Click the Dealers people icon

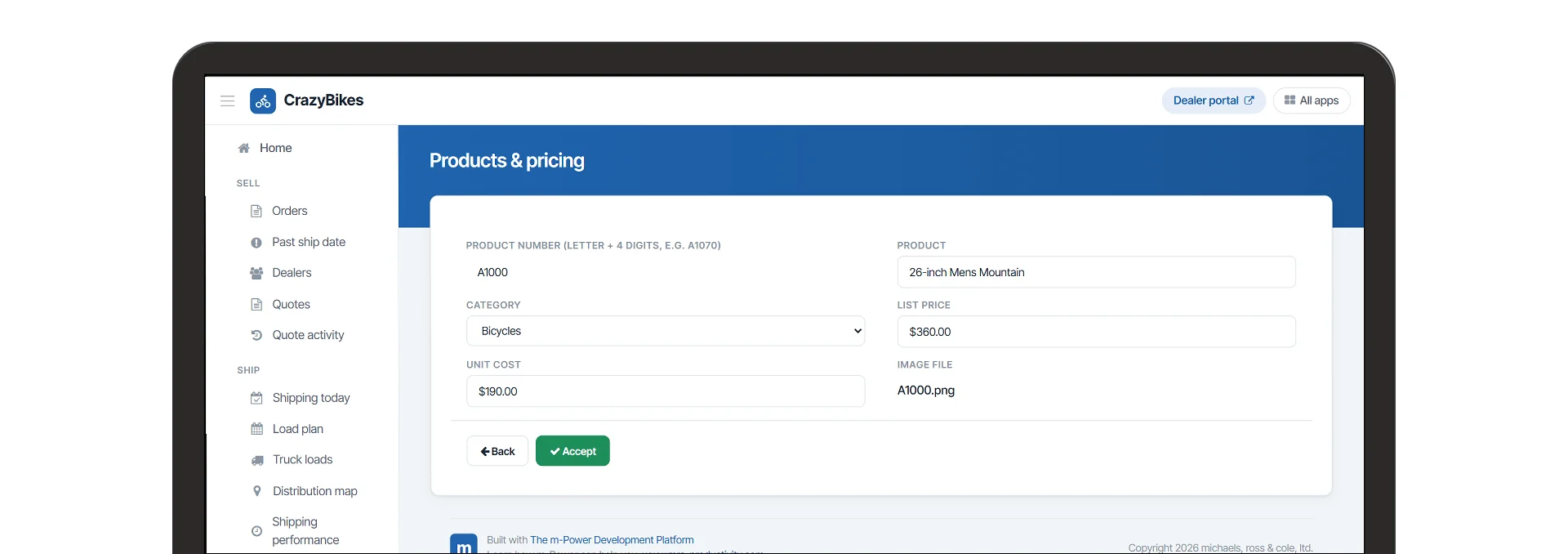tap(256, 273)
